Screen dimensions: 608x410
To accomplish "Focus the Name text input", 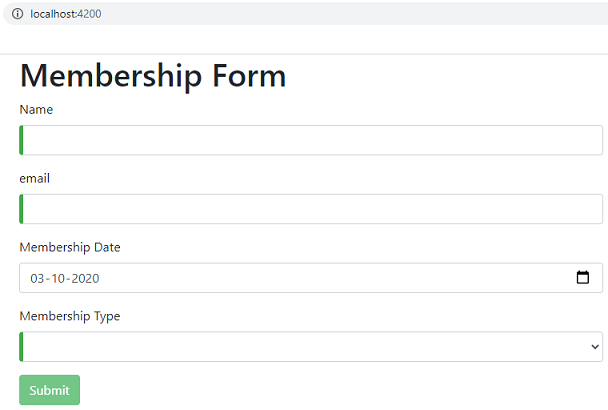I will tap(310, 140).
